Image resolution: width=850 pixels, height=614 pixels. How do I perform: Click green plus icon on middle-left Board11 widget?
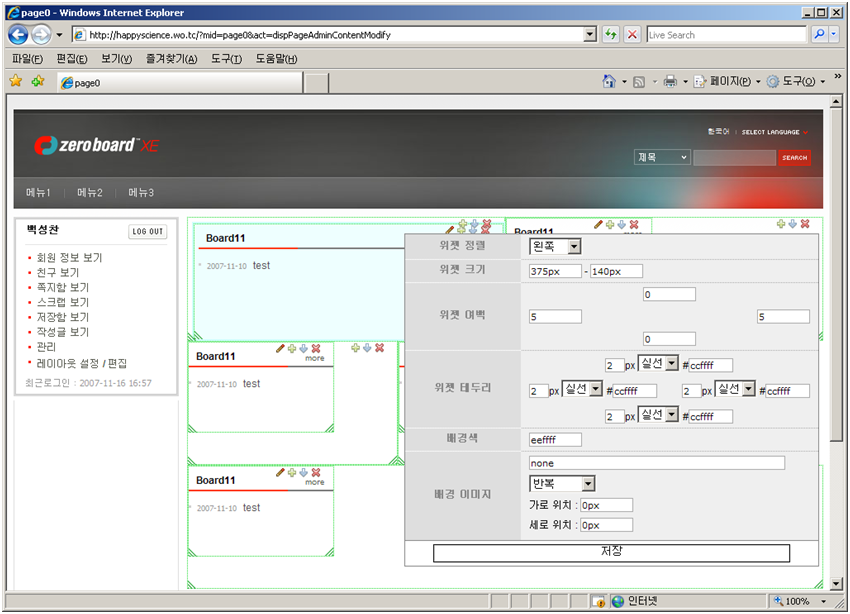click(292, 348)
